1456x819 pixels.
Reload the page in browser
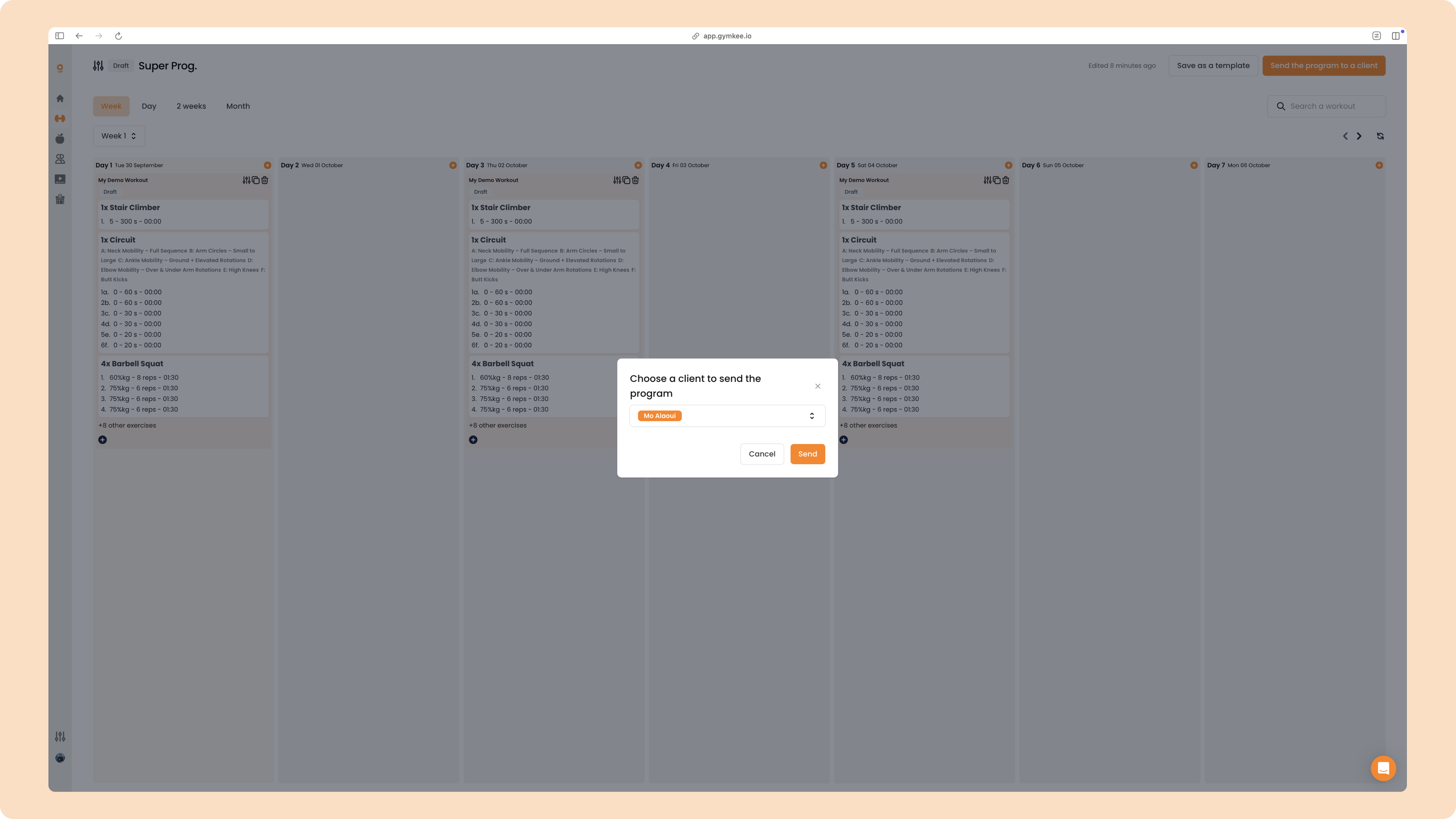point(118,36)
